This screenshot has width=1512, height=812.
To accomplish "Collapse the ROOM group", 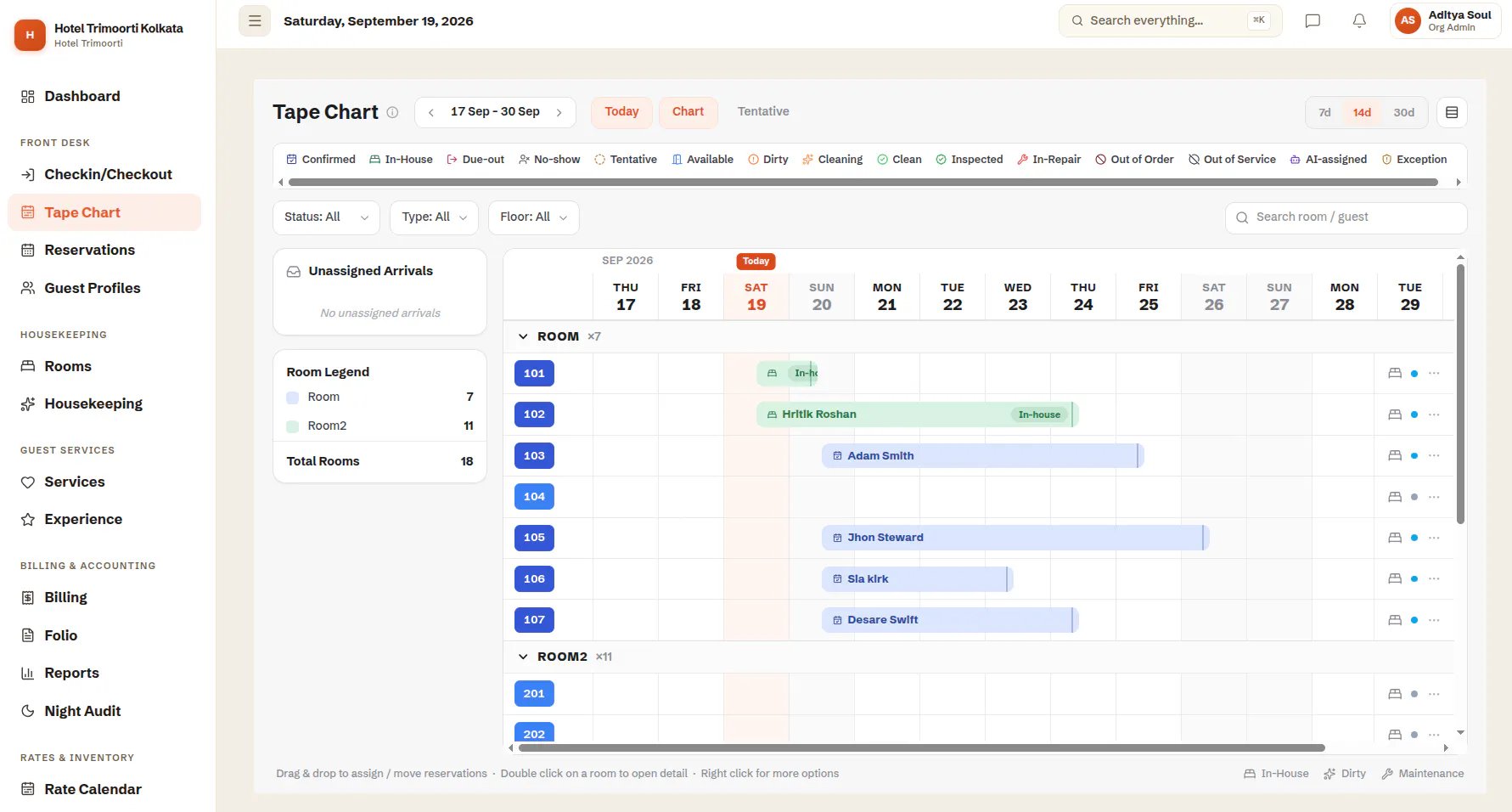I will [523, 336].
